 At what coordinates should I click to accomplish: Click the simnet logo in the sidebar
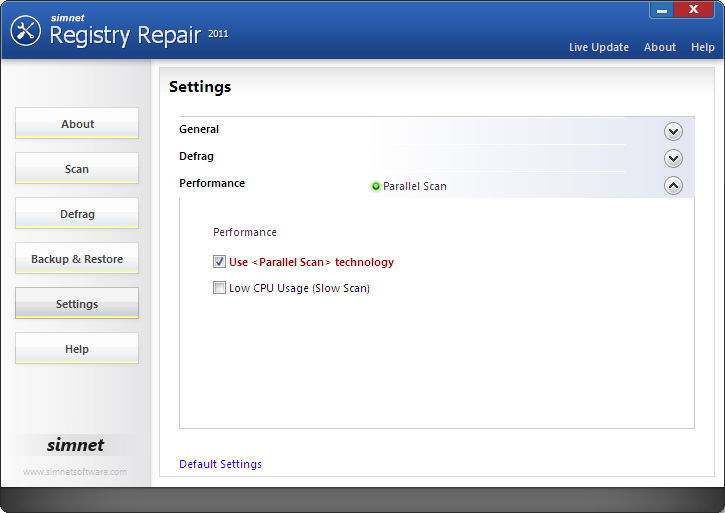(x=76, y=445)
